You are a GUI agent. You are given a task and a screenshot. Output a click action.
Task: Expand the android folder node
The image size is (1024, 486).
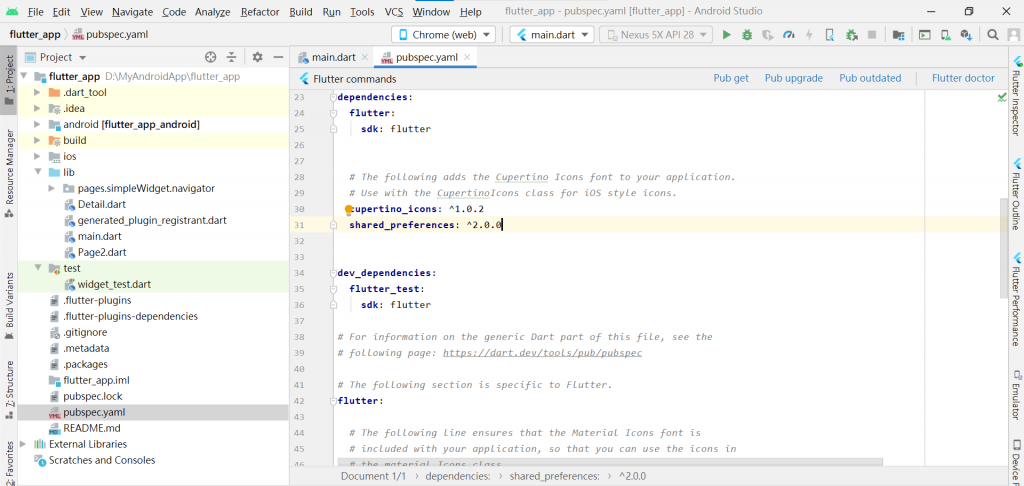click(x=37, y=124)
